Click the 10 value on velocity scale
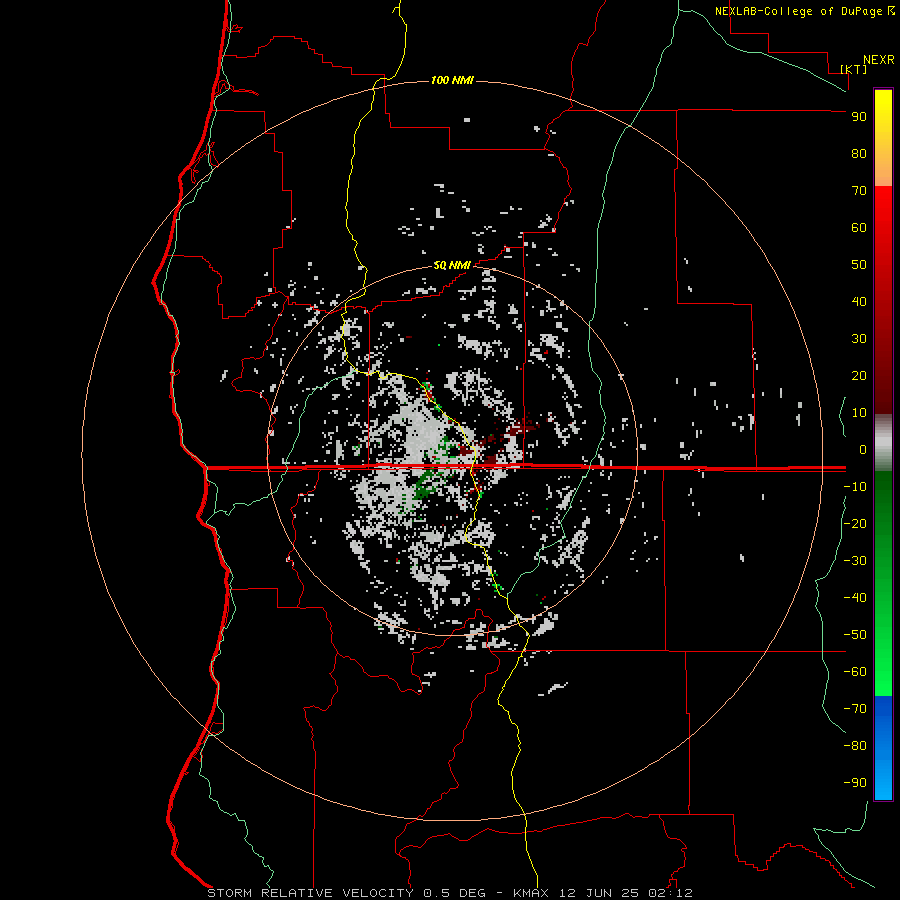The height and width of the screenshot is (900, 900). coord(859,413)
